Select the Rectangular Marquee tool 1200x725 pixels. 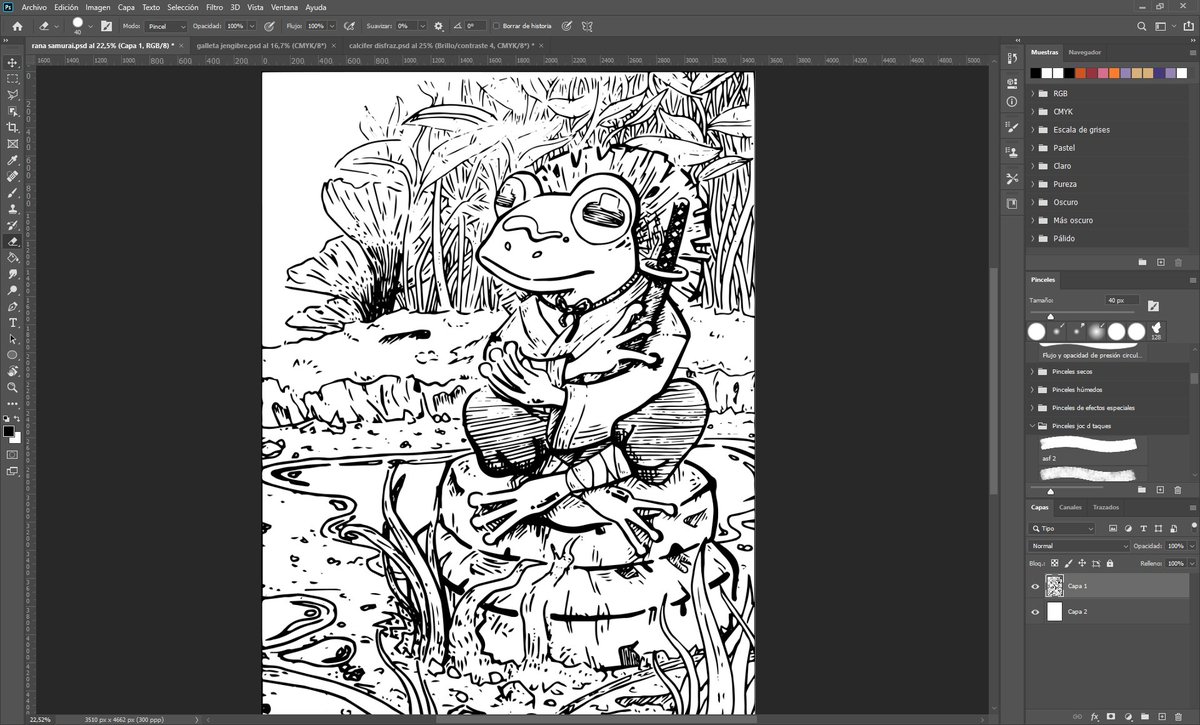point(13,78)
